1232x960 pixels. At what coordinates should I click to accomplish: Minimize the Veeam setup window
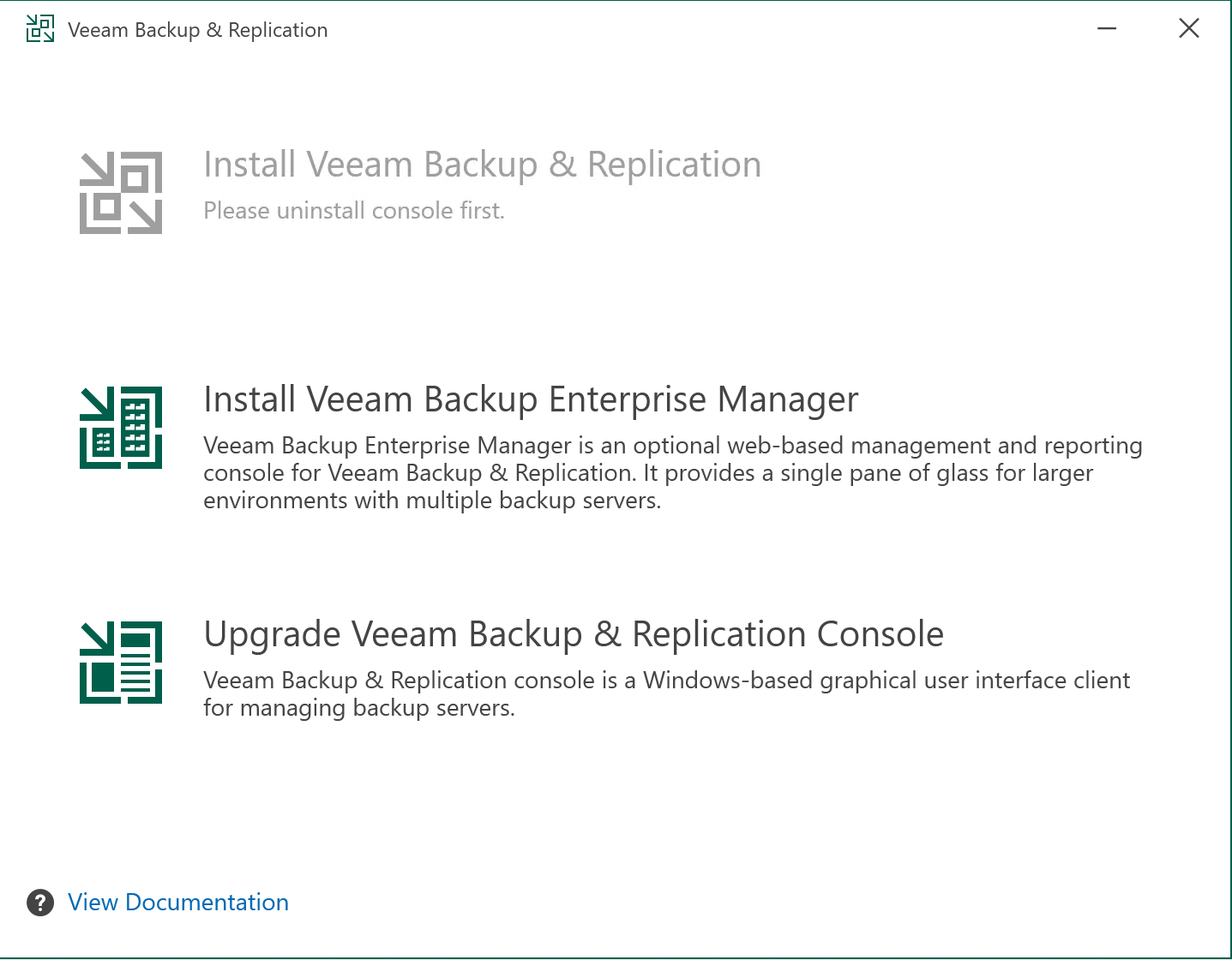tap(1107, 29)
